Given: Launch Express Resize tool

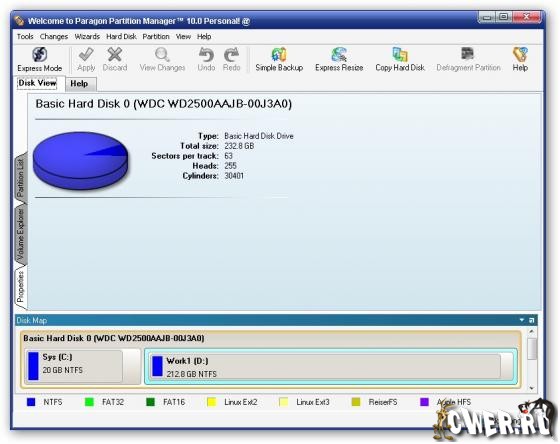Looking at the screenshot, I should pos(339,59).
